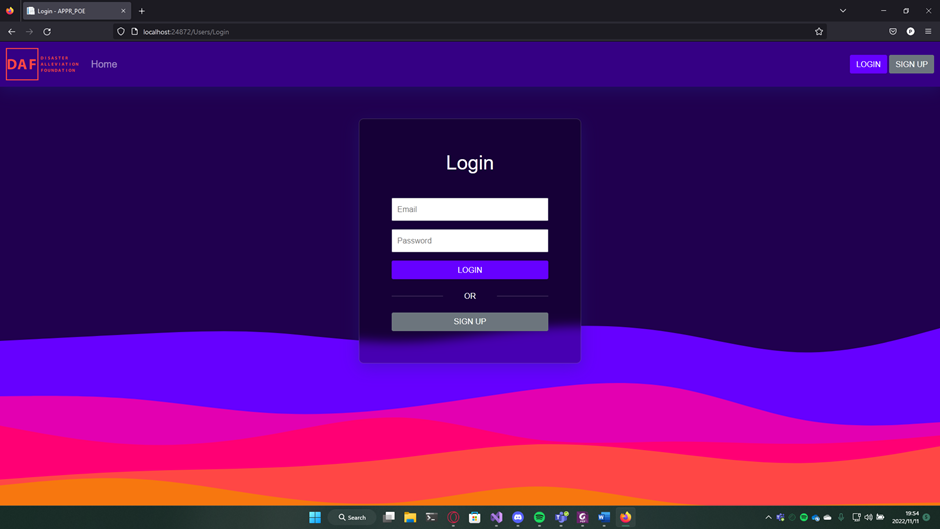
Task: Expand the hidden system tray icons chevron
Action: pyautogui.click(x=769, y=517)
